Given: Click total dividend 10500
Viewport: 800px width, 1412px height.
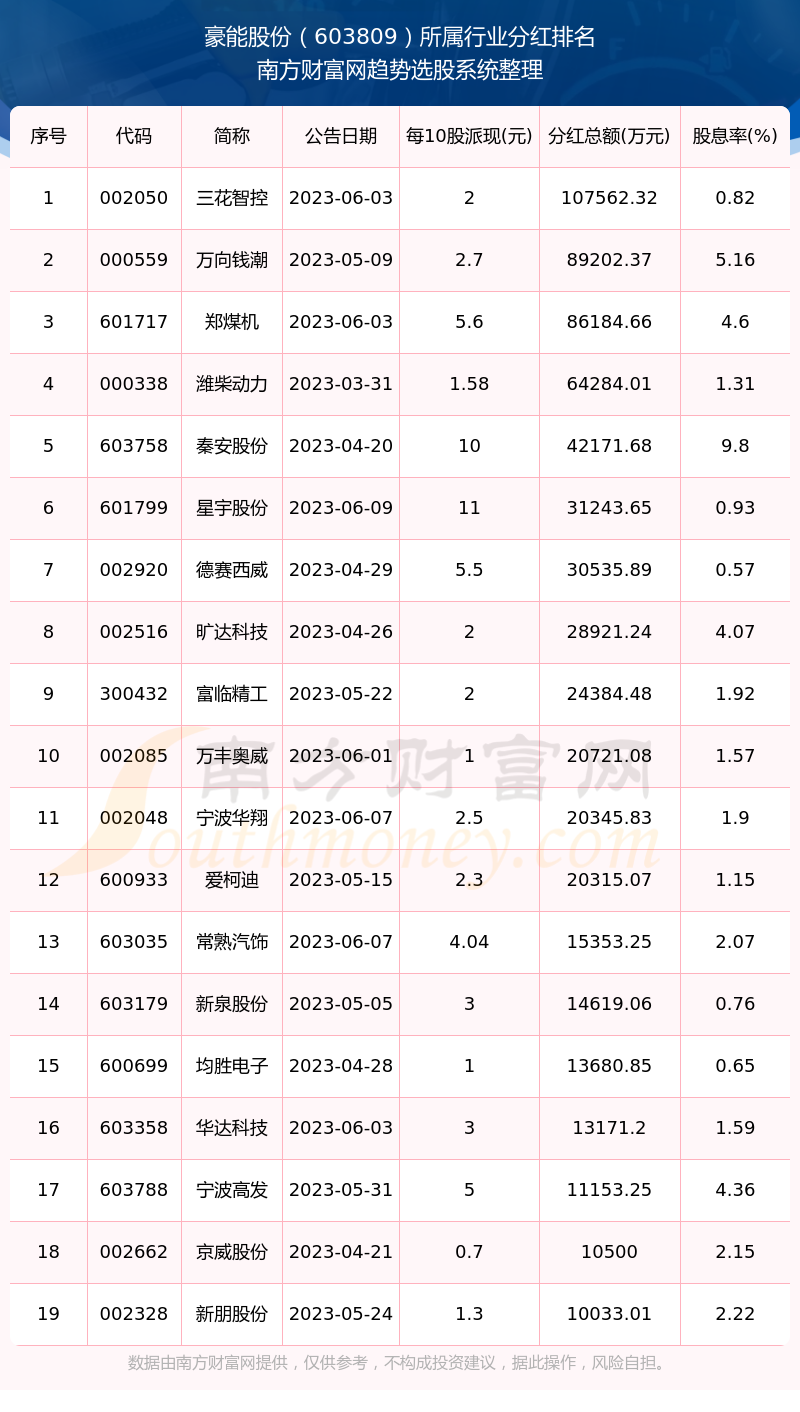Looking at the screenshot, I should pyautogui.click(x=609, y=1252).
